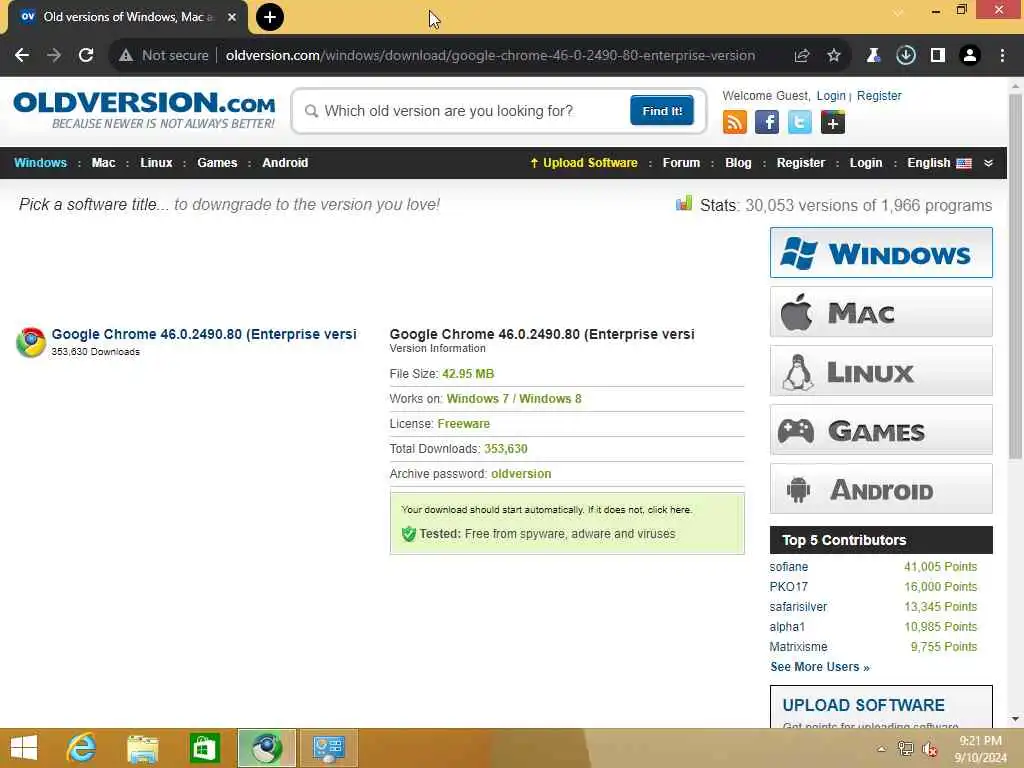The height and width of the screenshot is (768, 1024).
Task: Click the network tray icon
Action: 905,749
